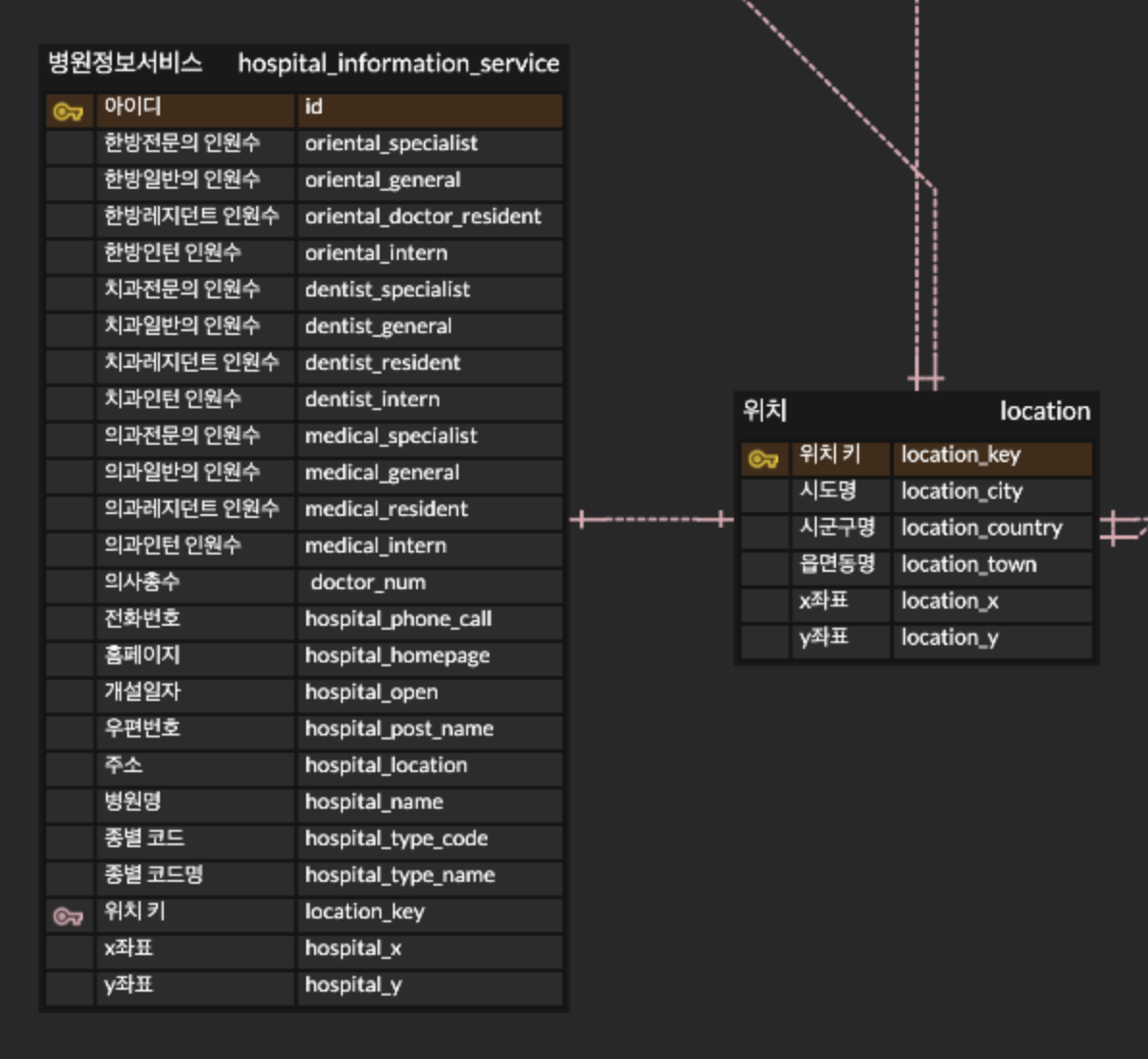Select location_country column
Screen dimensions: 1148x1059
(x=992, y=532)
